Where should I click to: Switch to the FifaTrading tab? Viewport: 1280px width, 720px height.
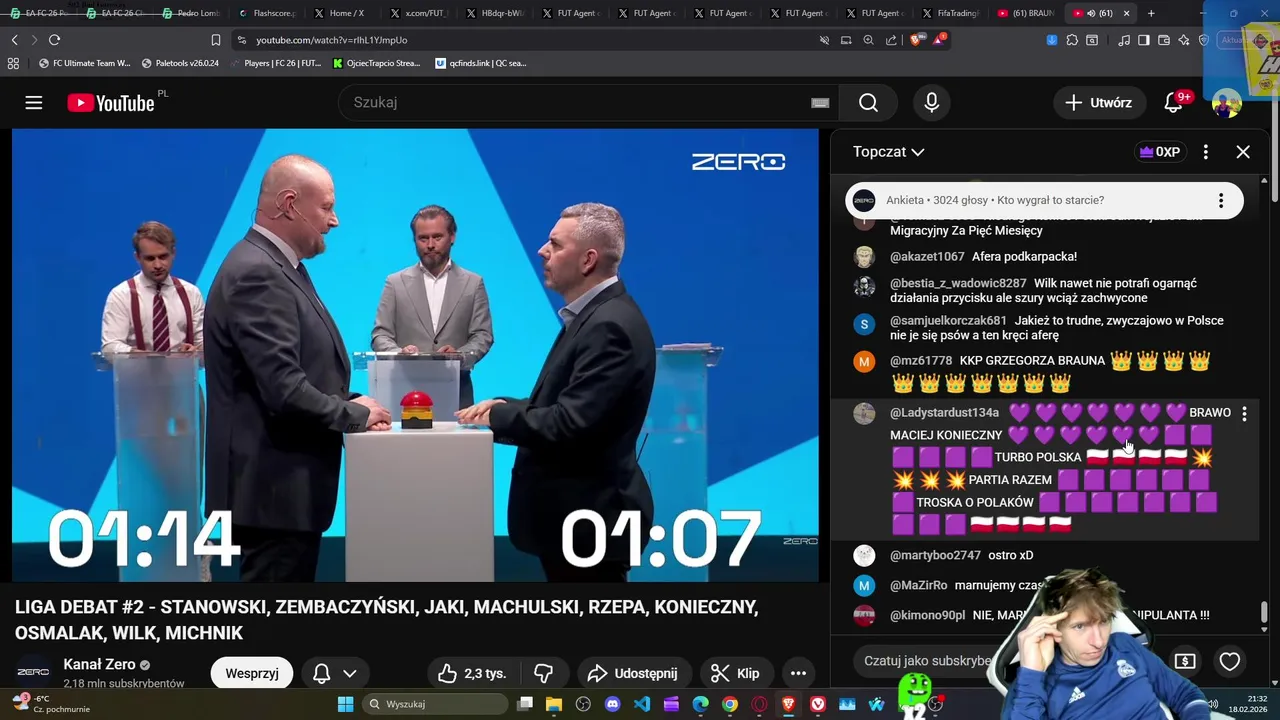click(949, 13)
